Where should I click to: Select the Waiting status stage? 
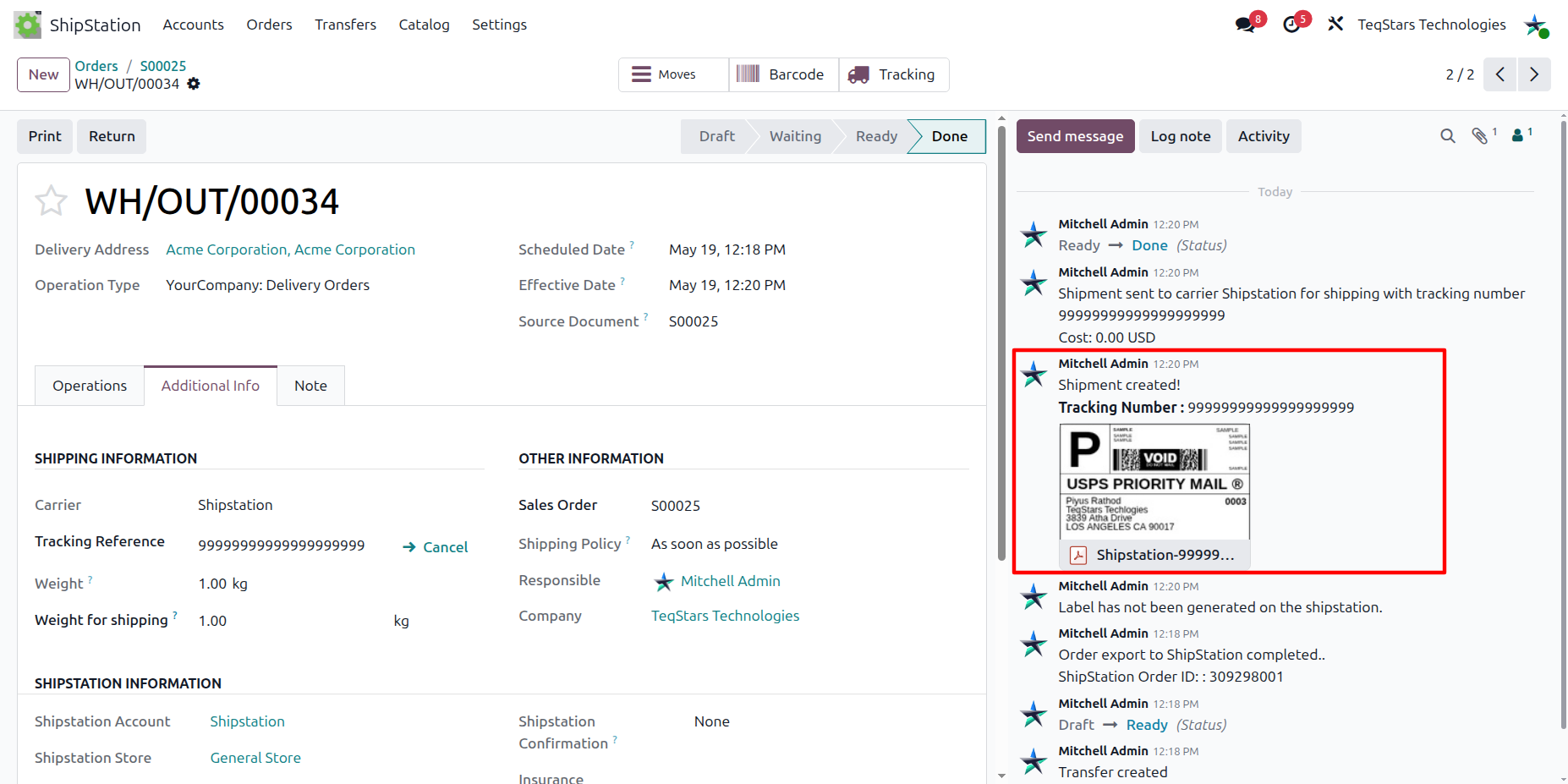(795, 136)
